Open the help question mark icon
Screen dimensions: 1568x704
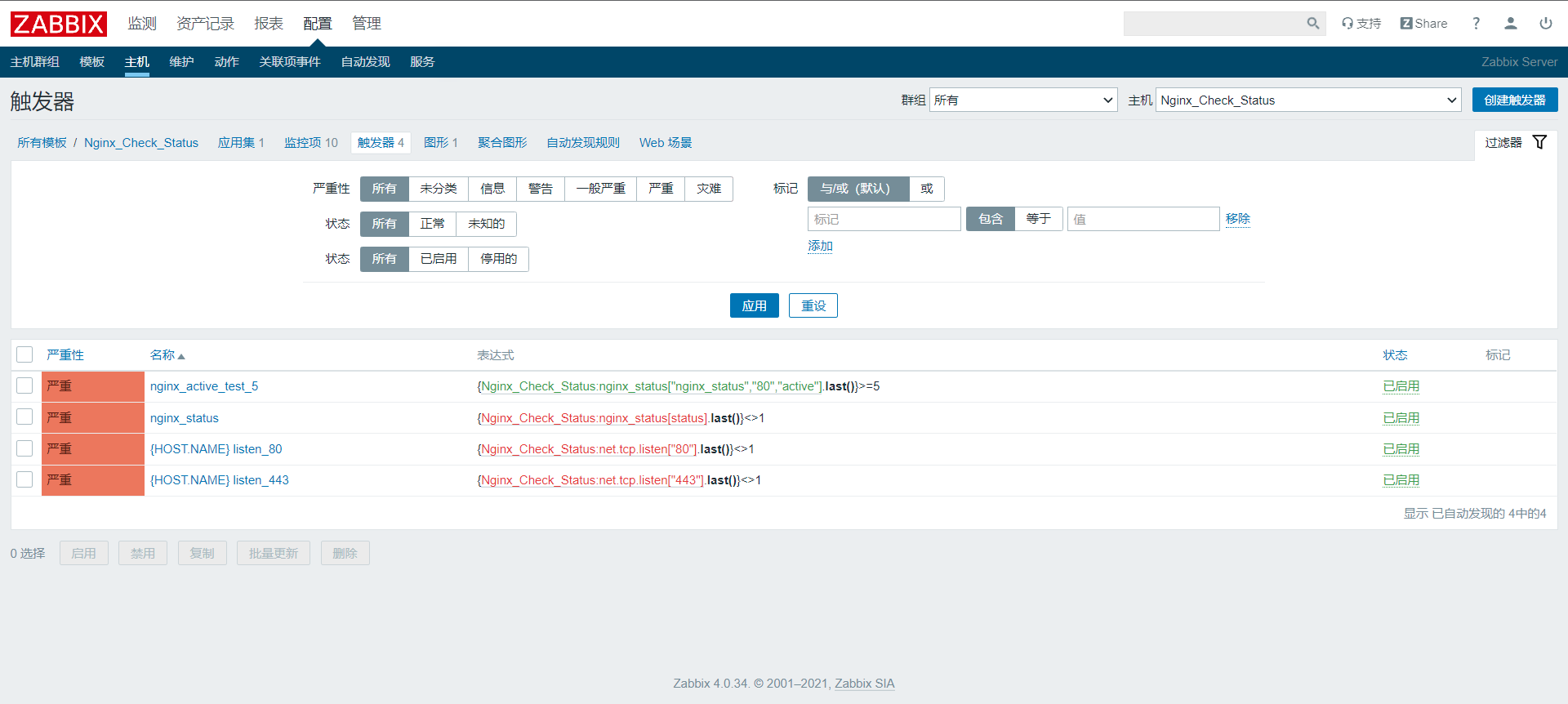[x=1476, y=24]
